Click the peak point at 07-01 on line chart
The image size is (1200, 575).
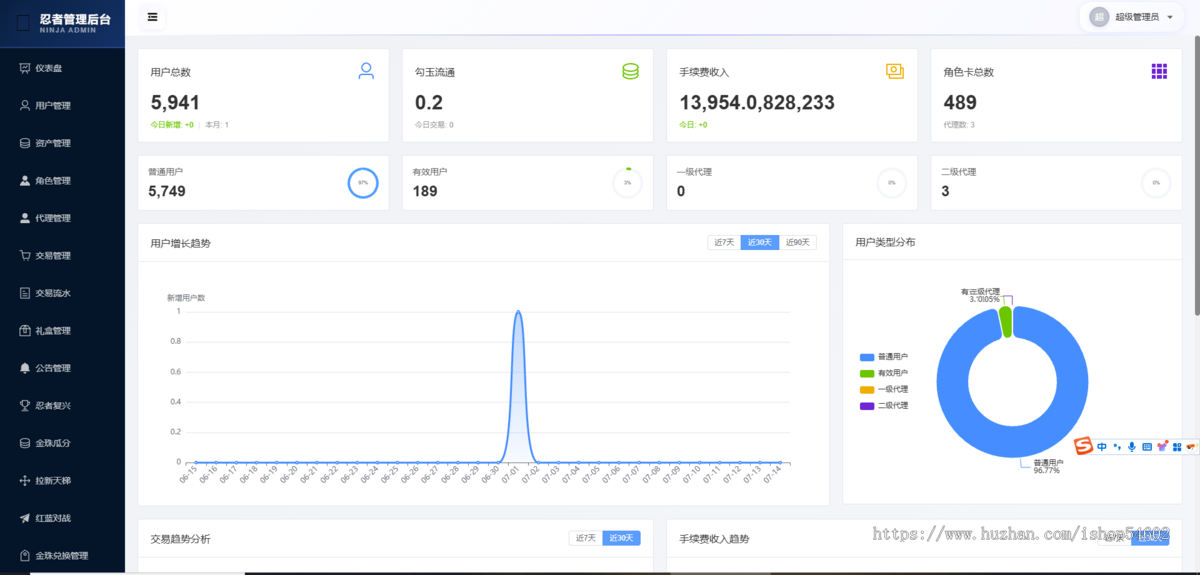tap(518, 311)
